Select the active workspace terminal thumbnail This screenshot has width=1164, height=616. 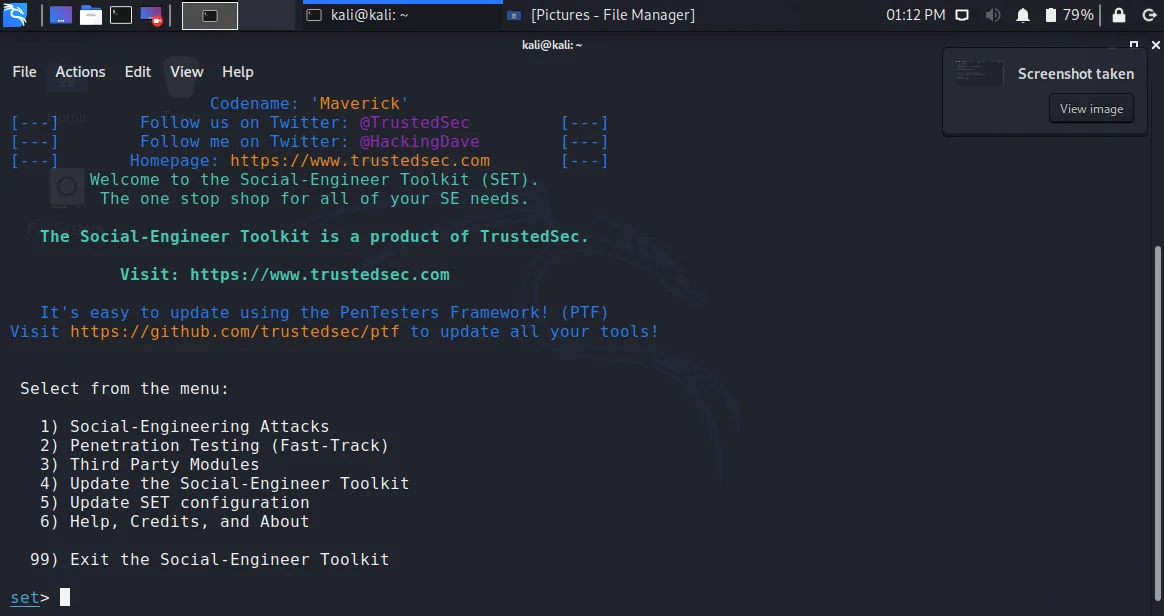pyautogui.click(x=210, y=16)
